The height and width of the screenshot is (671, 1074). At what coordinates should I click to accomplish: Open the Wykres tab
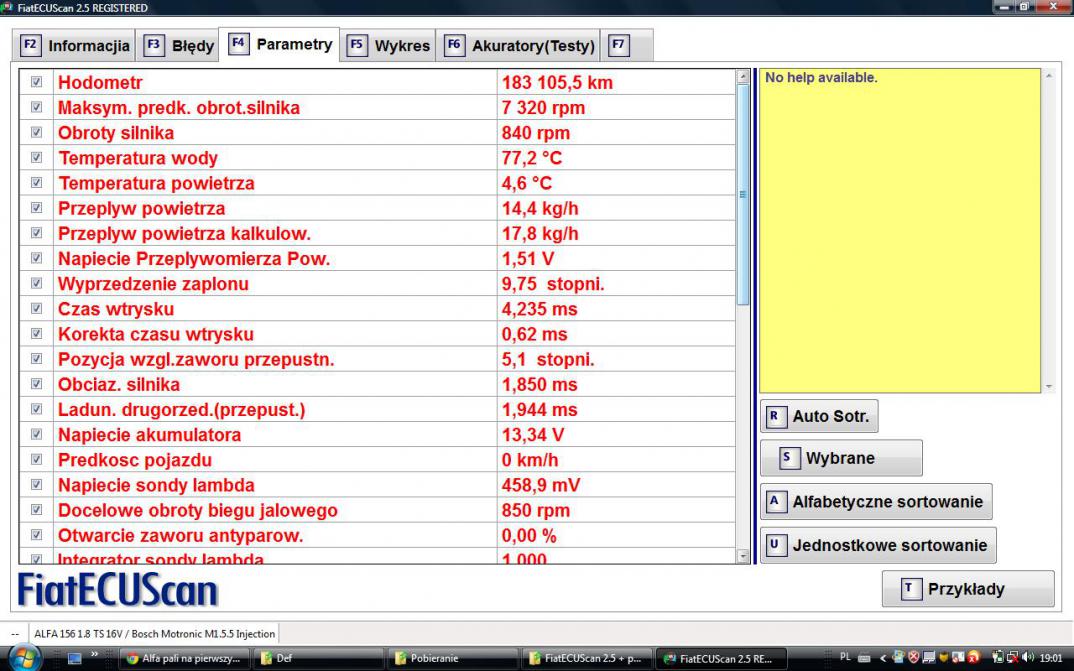[390, 45]
